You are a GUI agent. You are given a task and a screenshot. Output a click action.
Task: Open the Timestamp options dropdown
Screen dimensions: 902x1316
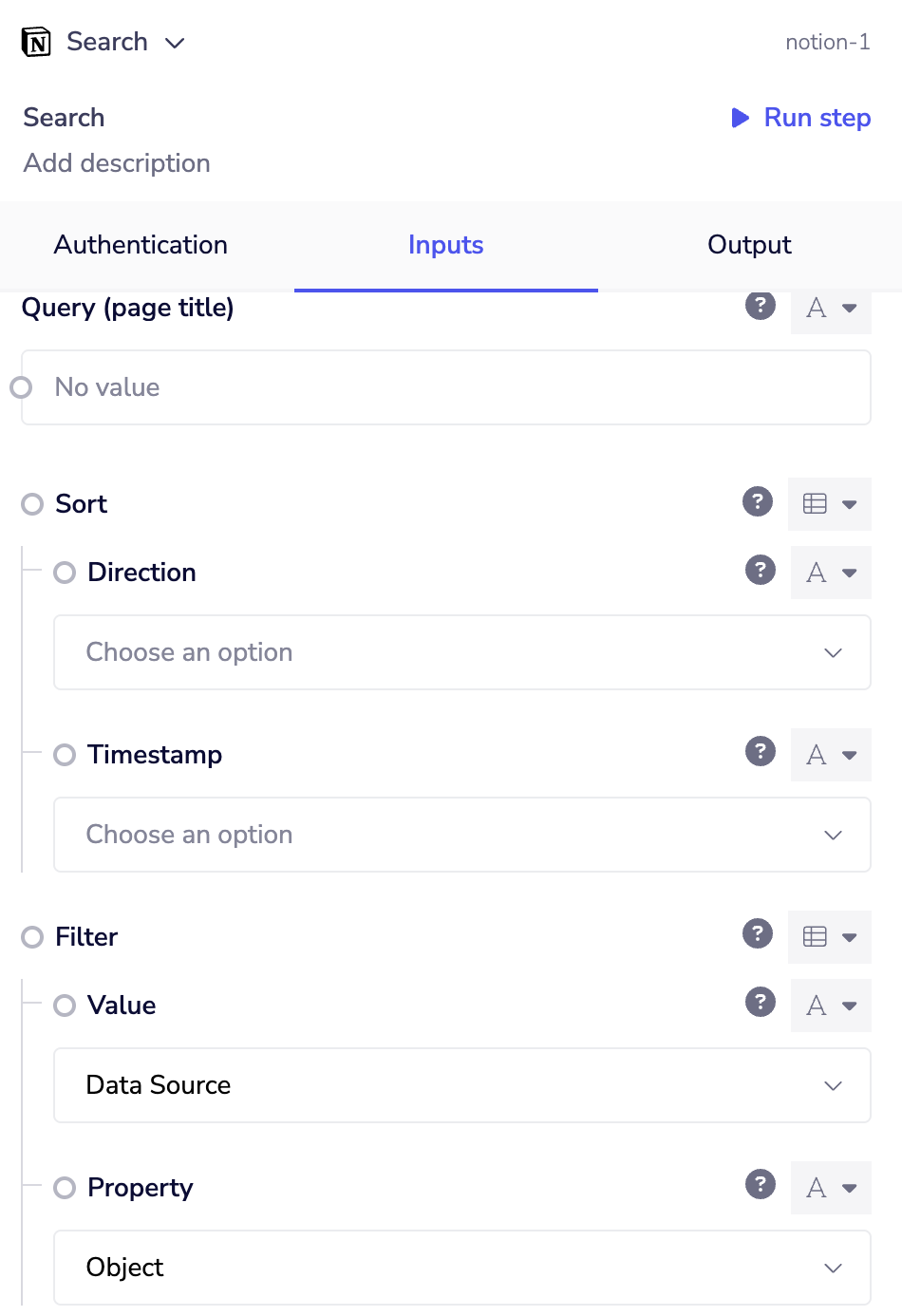(462, 835)
